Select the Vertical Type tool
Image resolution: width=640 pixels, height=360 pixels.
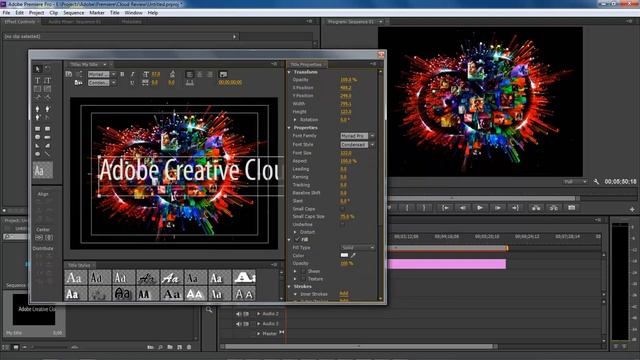tap(47, 80)
